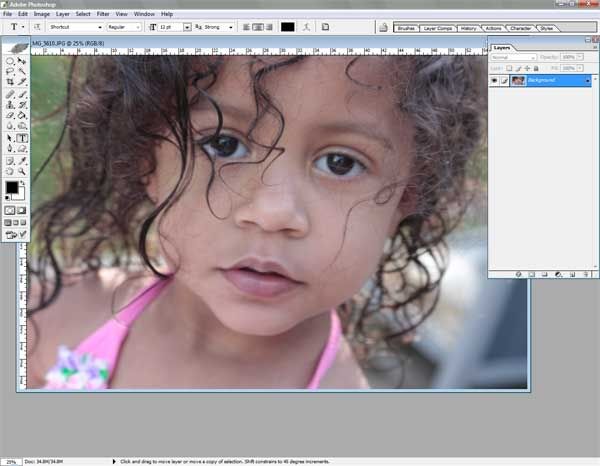This screenshot has width=600, height=466.
Task: Select the Hand tool
Action: 10,171
